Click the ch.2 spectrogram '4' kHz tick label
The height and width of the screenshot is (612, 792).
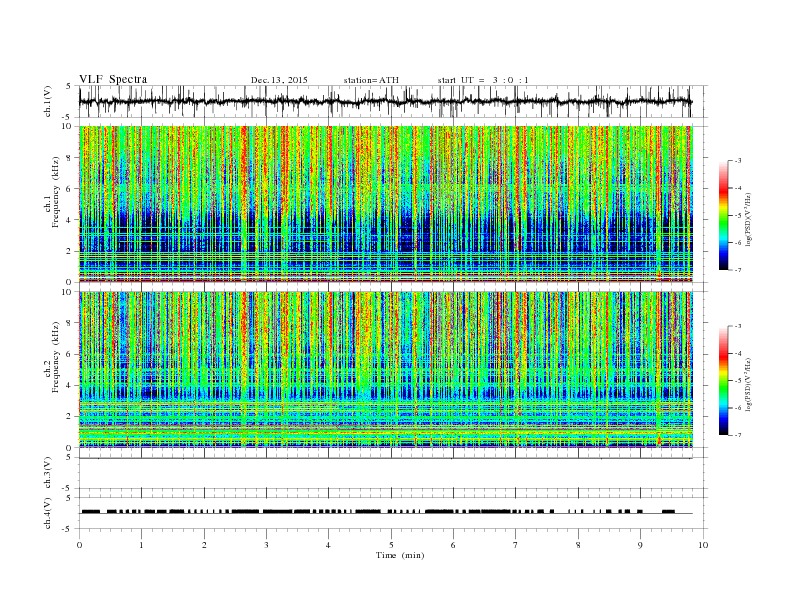coord(70,386)
